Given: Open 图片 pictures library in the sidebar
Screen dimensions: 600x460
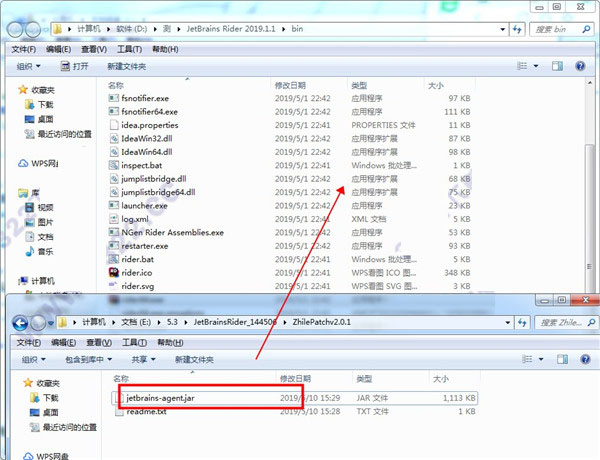Looking at the screenshot, I should [39, 222].
